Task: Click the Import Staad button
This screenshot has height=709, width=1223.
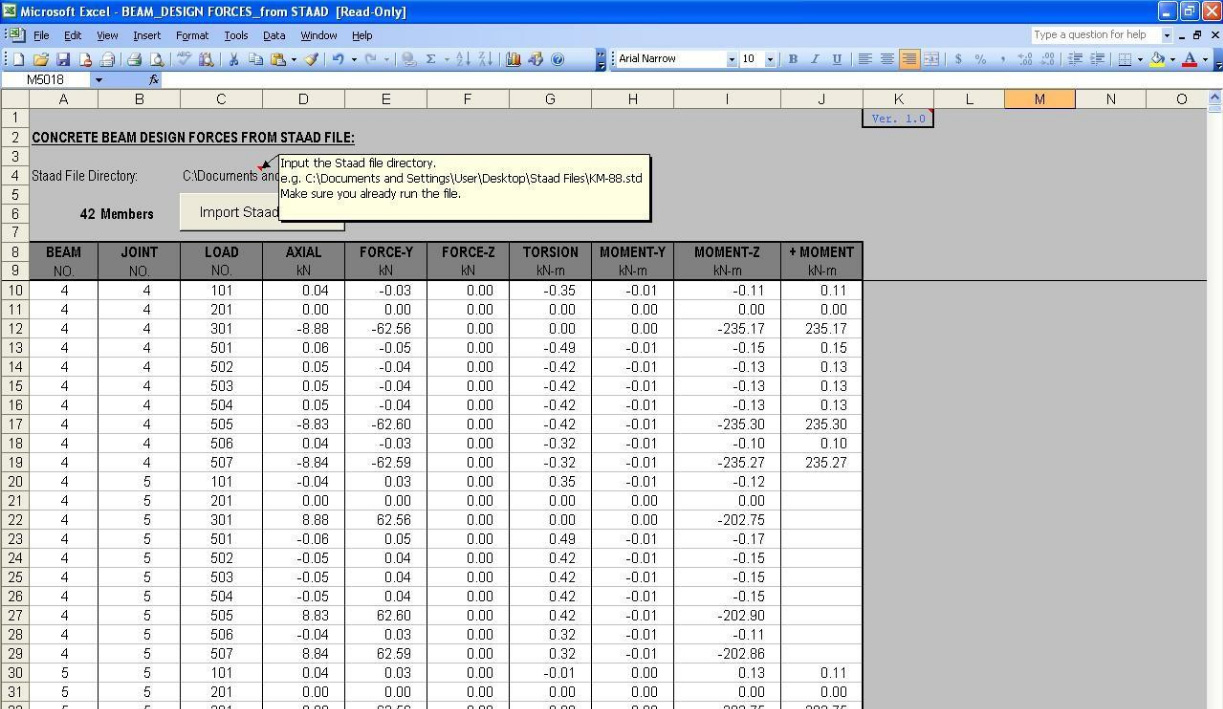Action: 262,212
